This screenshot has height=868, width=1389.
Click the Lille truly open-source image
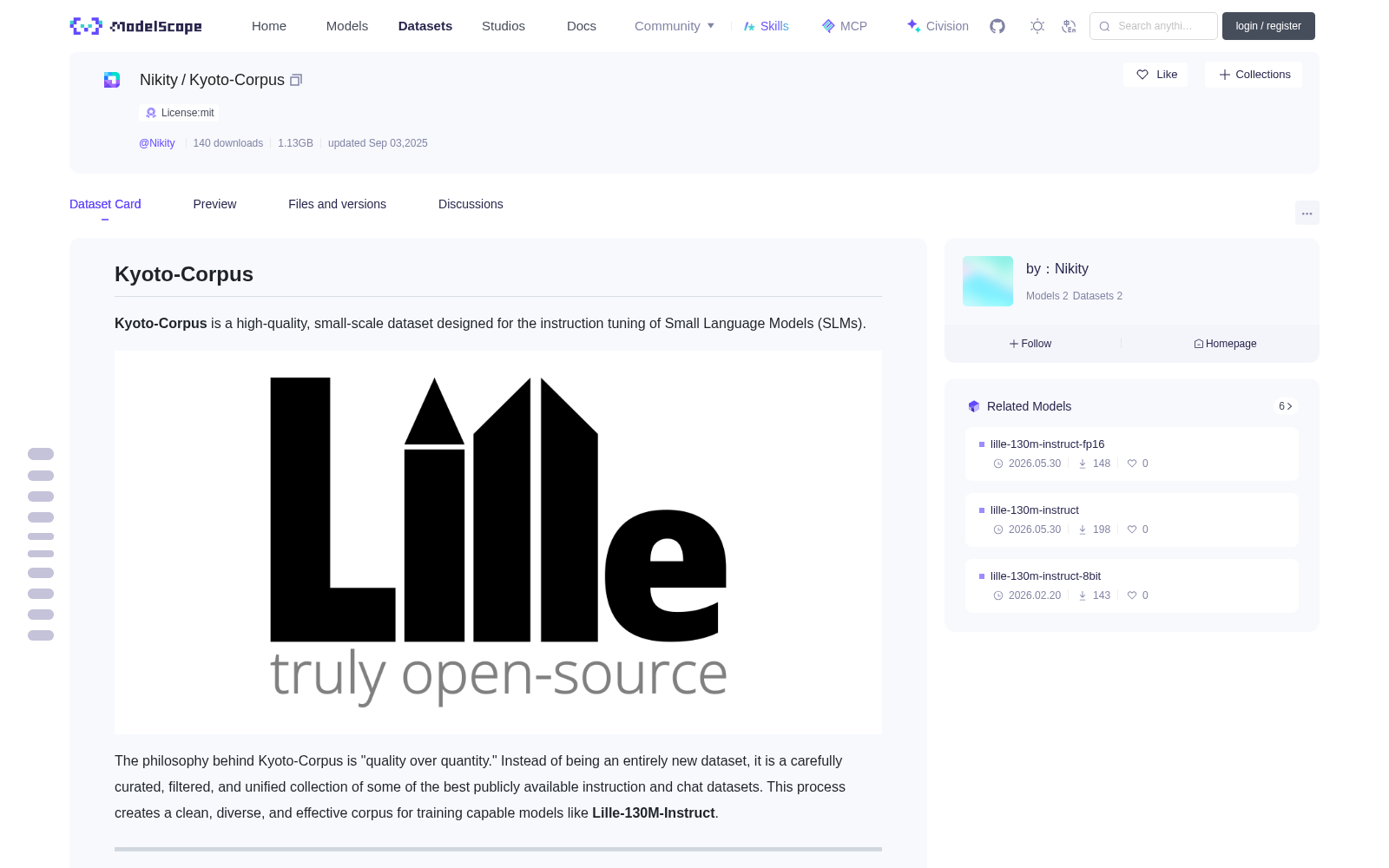pyautogui.click(x=498, y=542)
